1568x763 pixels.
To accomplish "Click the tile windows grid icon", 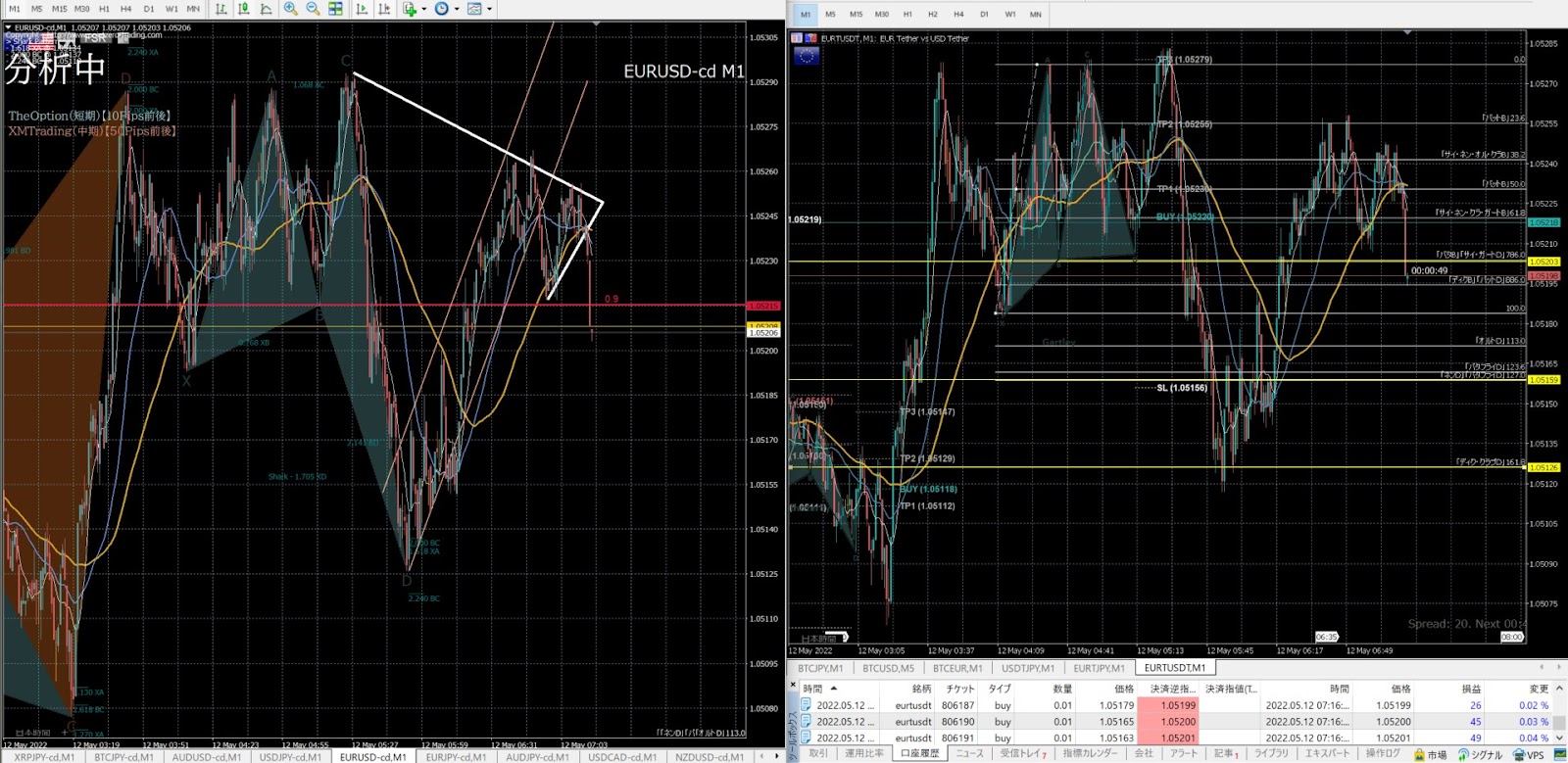I will tap(335, 9).
